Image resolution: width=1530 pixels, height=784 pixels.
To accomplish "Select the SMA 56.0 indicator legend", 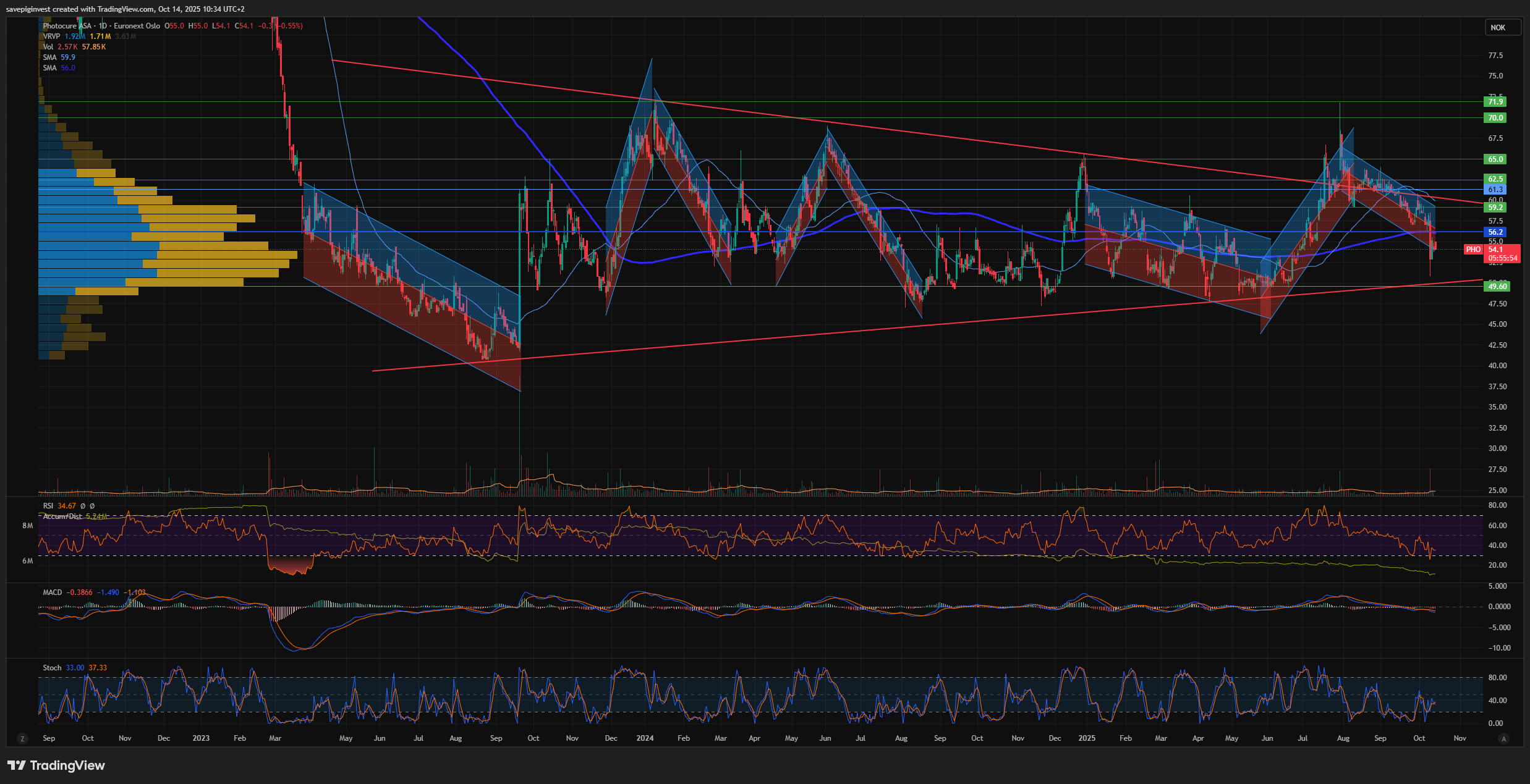I will 49,68.
